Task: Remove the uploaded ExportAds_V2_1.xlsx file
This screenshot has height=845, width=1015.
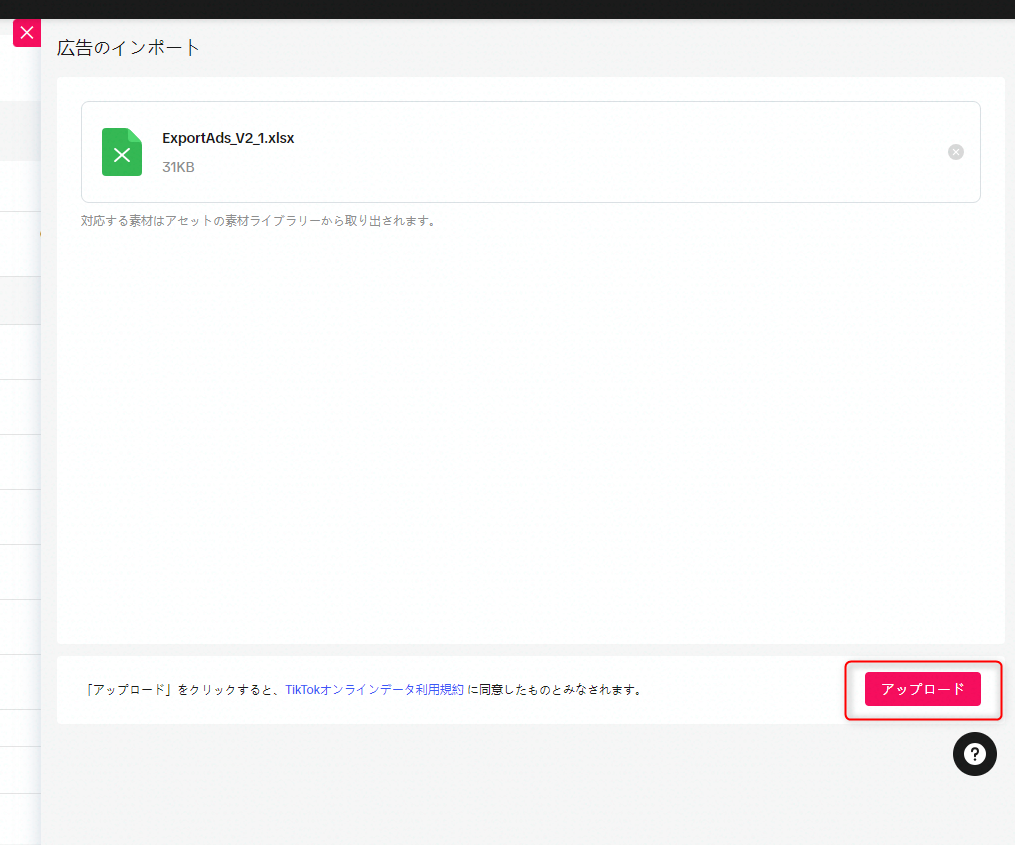Action: (955, 152)
